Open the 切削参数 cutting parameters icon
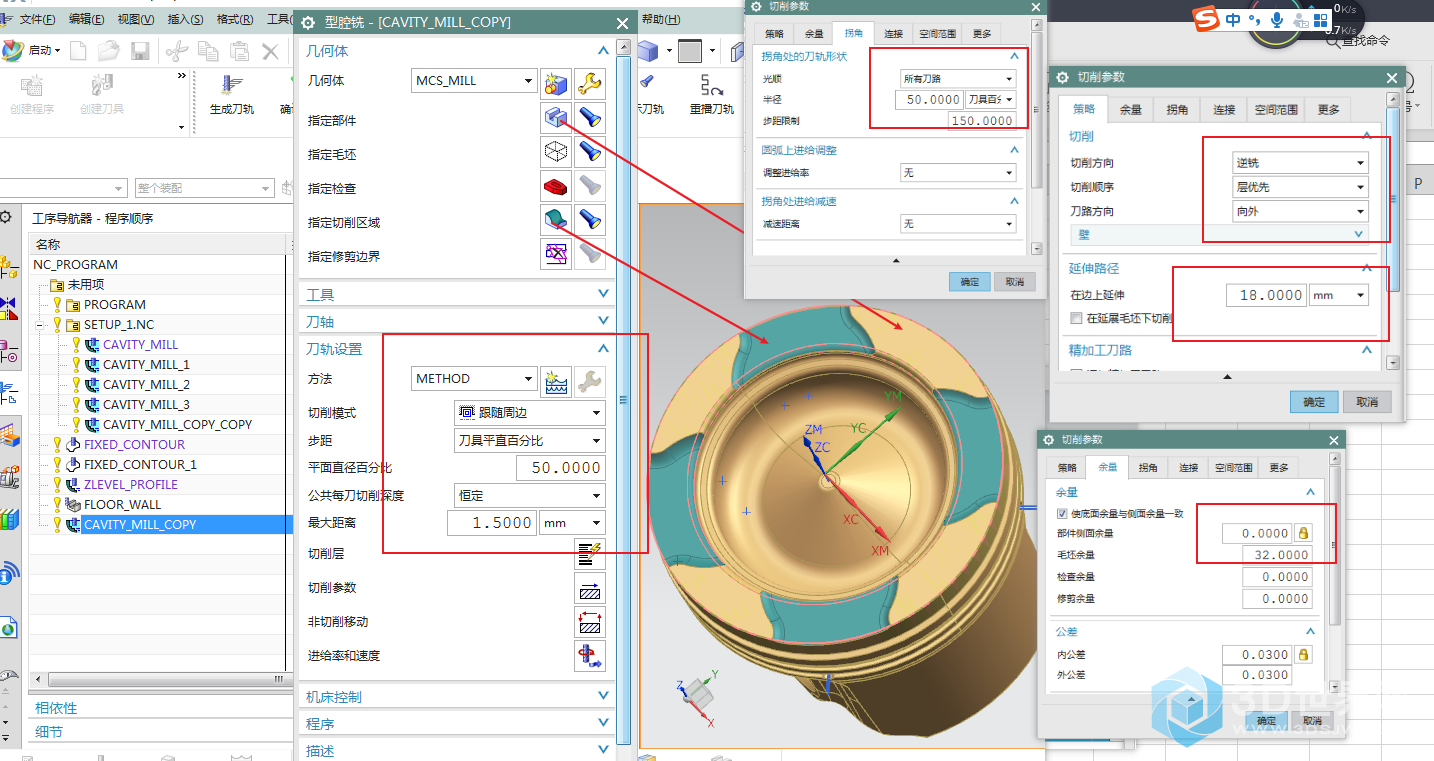 coord(591,587)
